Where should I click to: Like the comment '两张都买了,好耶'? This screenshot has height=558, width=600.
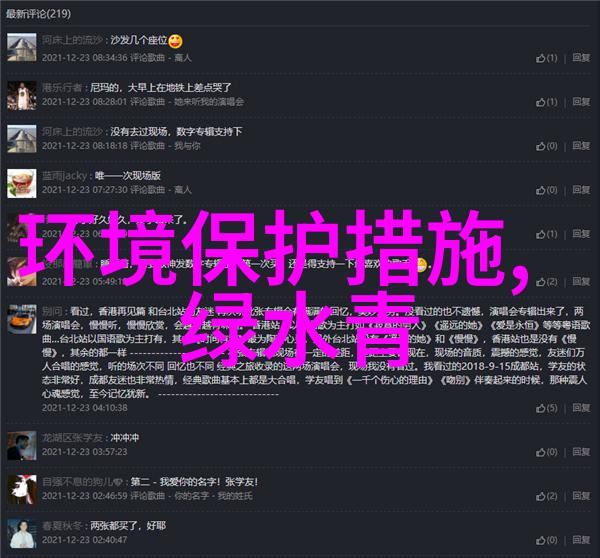click(x=546, y=540)
